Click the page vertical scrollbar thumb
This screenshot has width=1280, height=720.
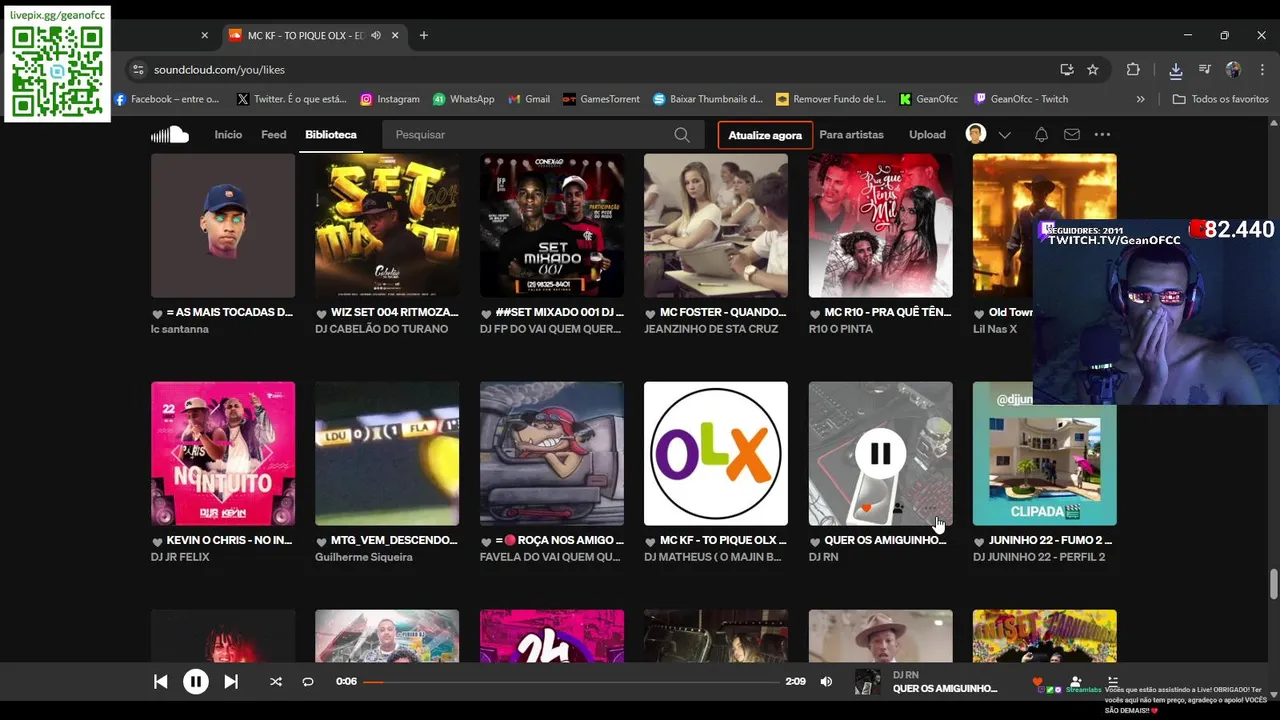coord(1274,583)
